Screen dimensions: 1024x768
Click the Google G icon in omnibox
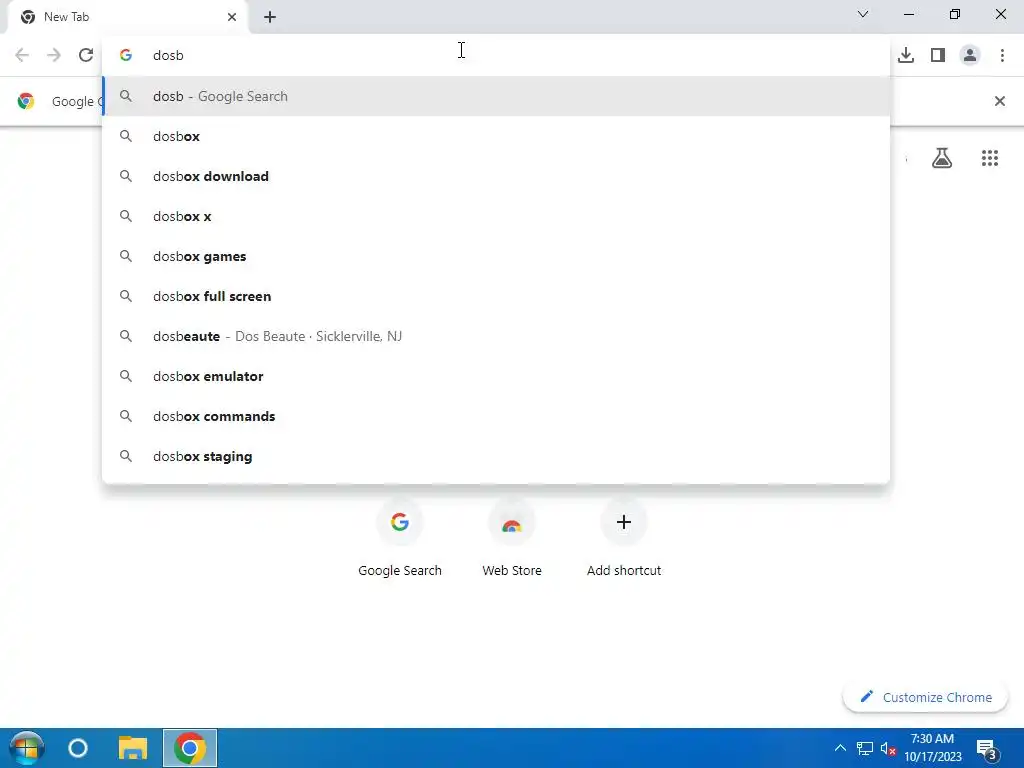pyautogui.click(x=126, y=55)
